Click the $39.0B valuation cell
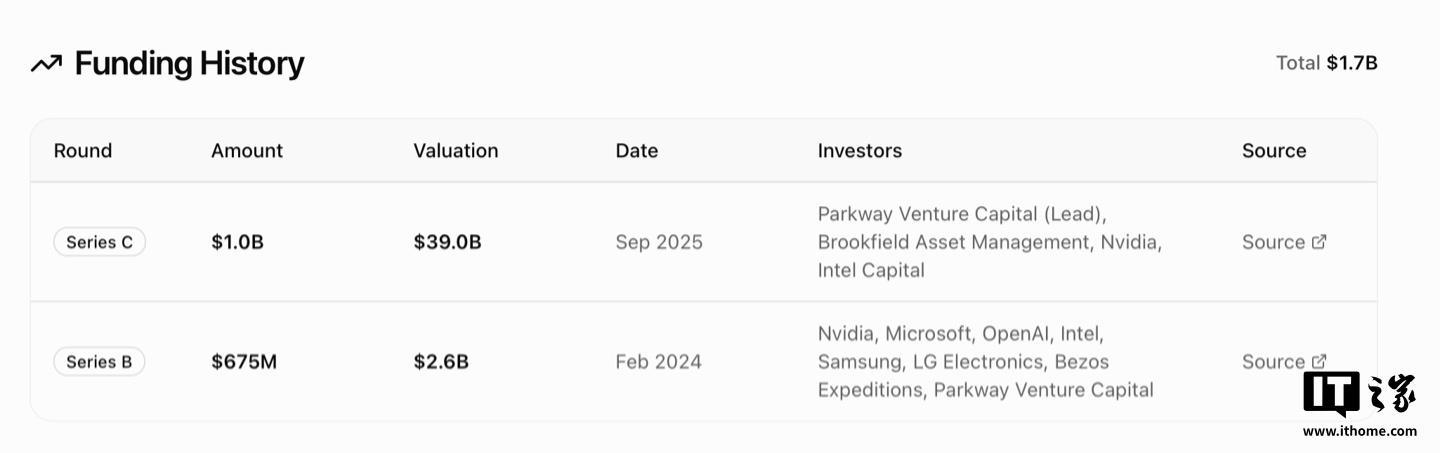Screen dimensions: 1440x453 pyautogui.click(x=447, y=242)
